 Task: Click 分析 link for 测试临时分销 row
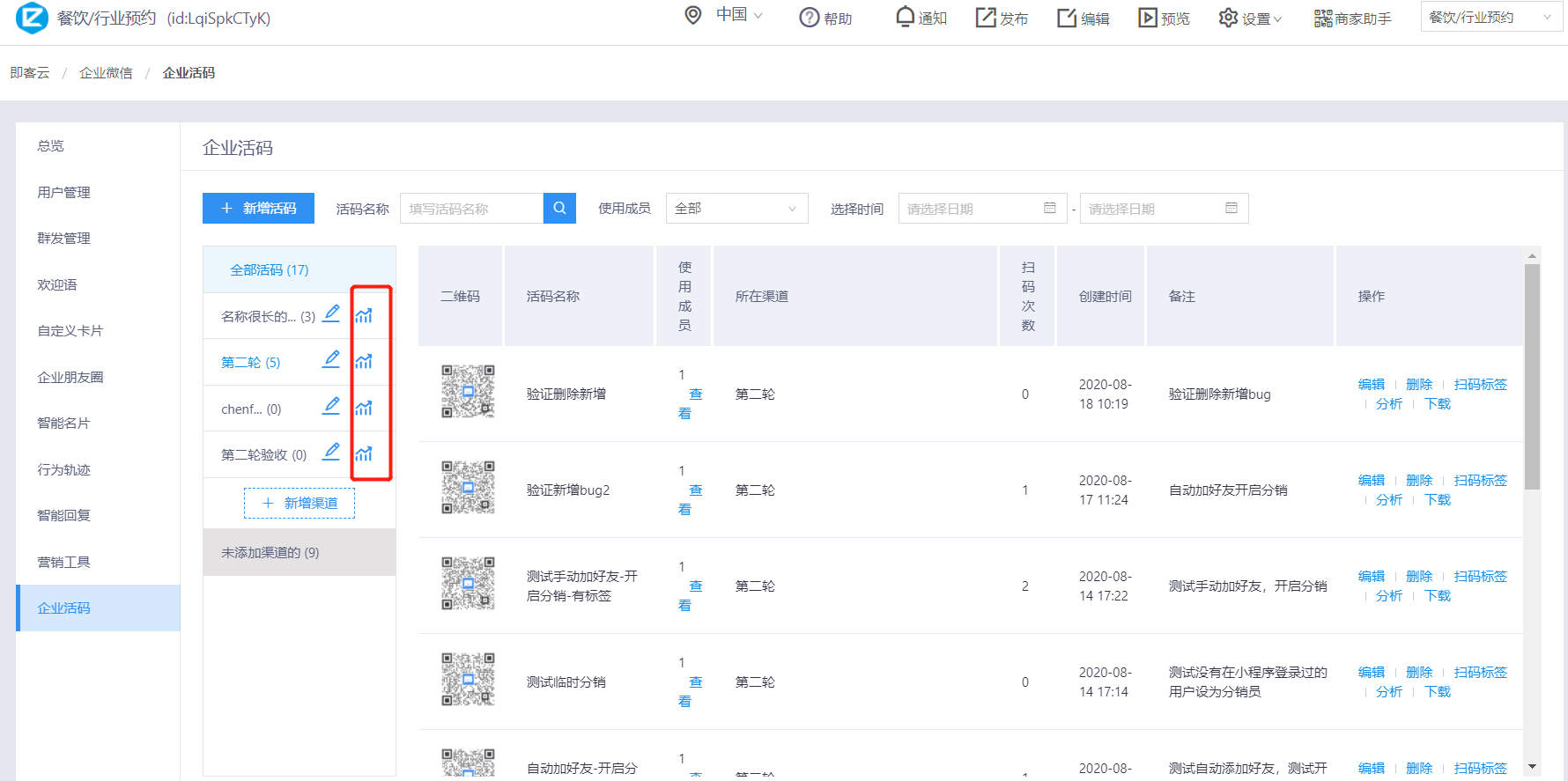[1389, 691]
